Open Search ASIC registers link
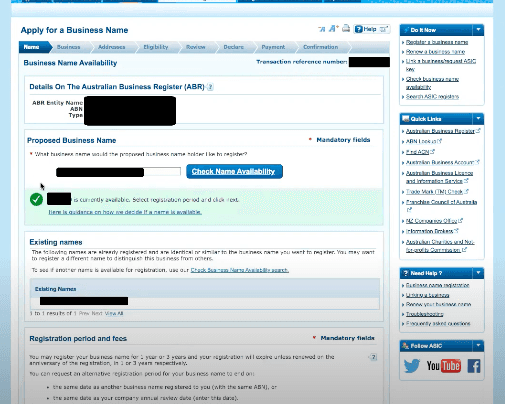Viewport: 505px width, 404px height. click(432, 97)
